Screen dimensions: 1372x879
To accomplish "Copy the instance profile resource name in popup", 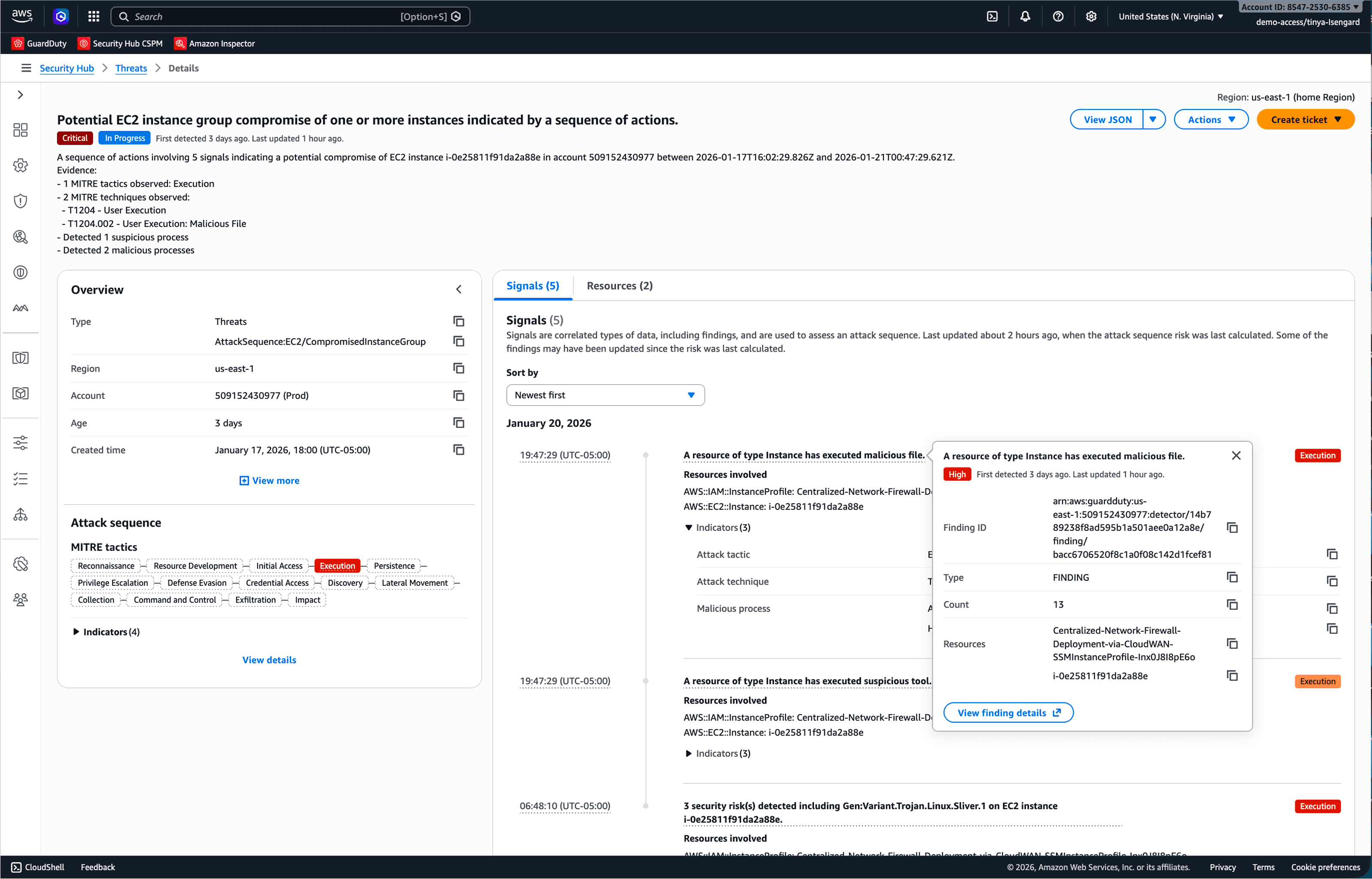I will (x=1232, y=644).
